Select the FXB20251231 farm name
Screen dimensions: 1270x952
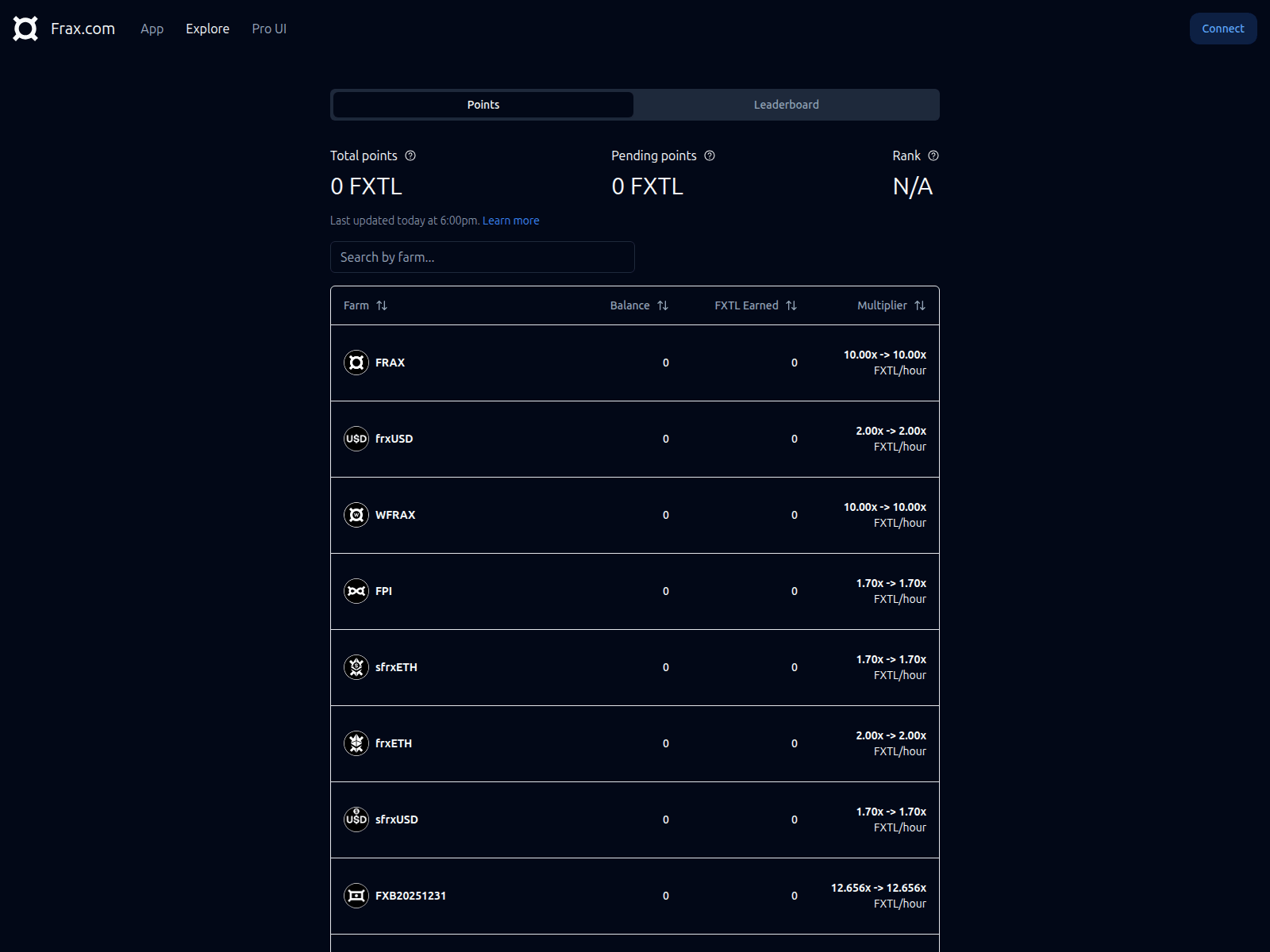pos(410,896)
